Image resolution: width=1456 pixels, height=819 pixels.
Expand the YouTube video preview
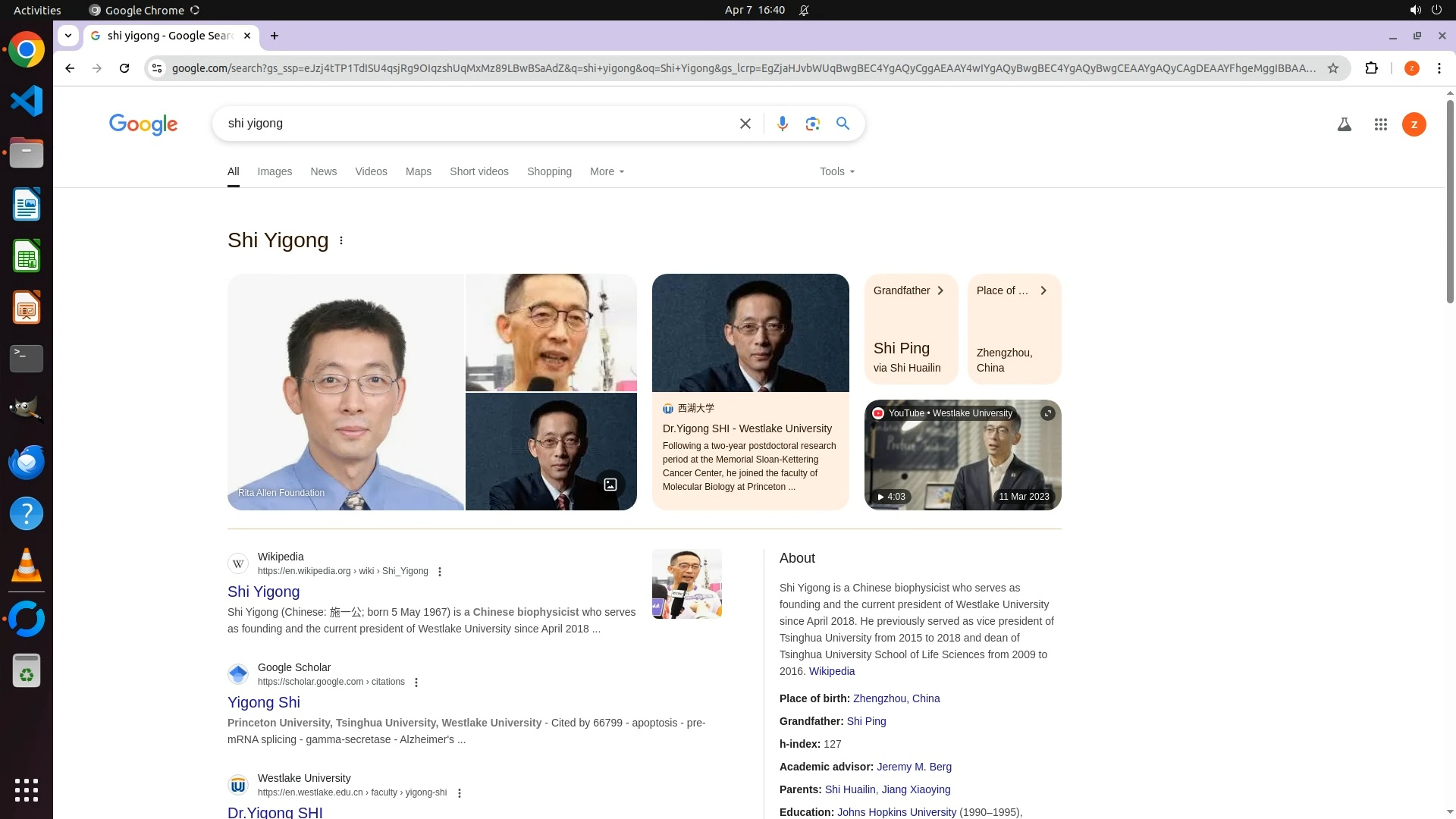pos(1047,413)
